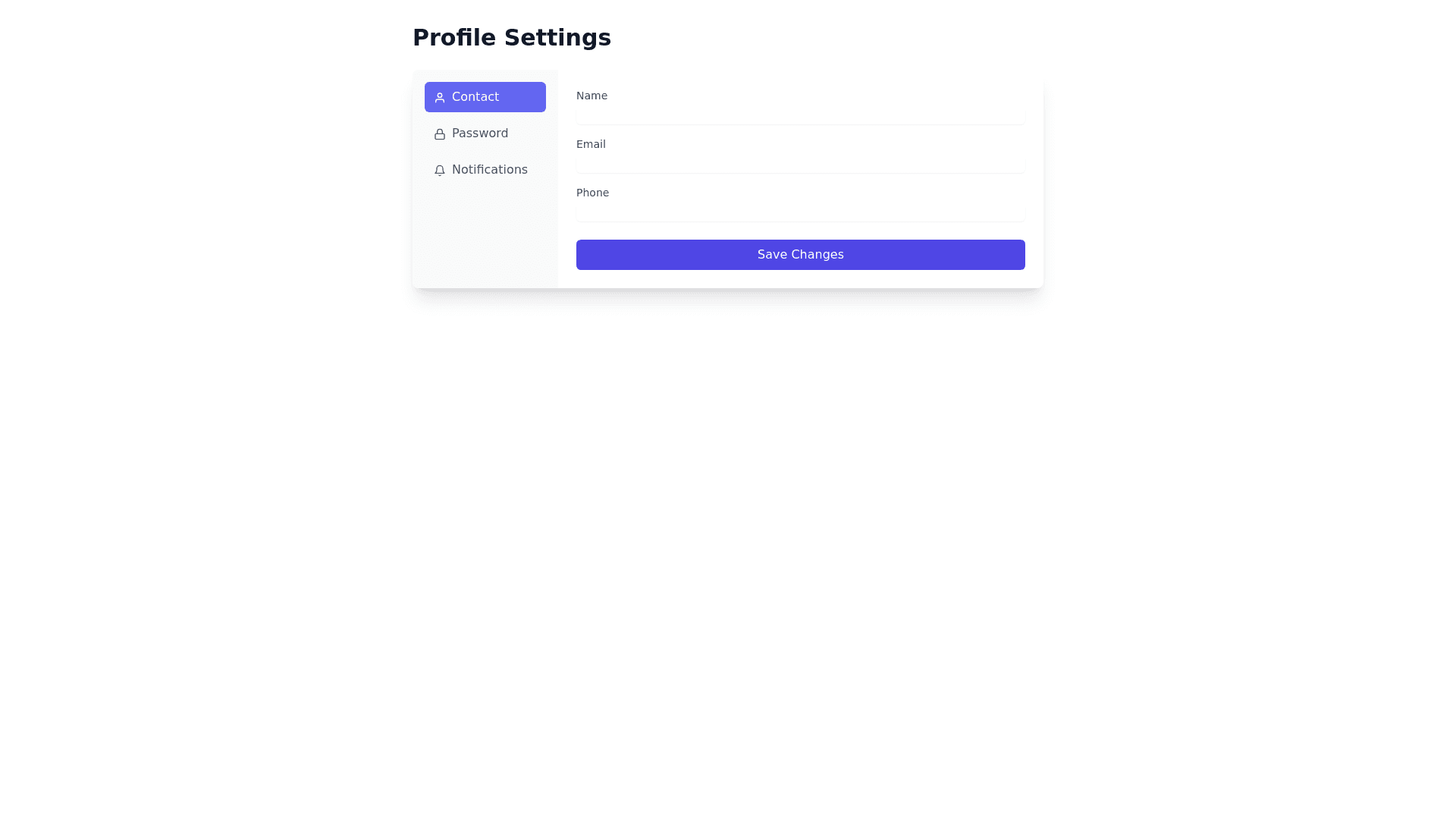Screen dimensions: 1456x819
Task: Click the word Password in the sidebar
Action: 480,133
